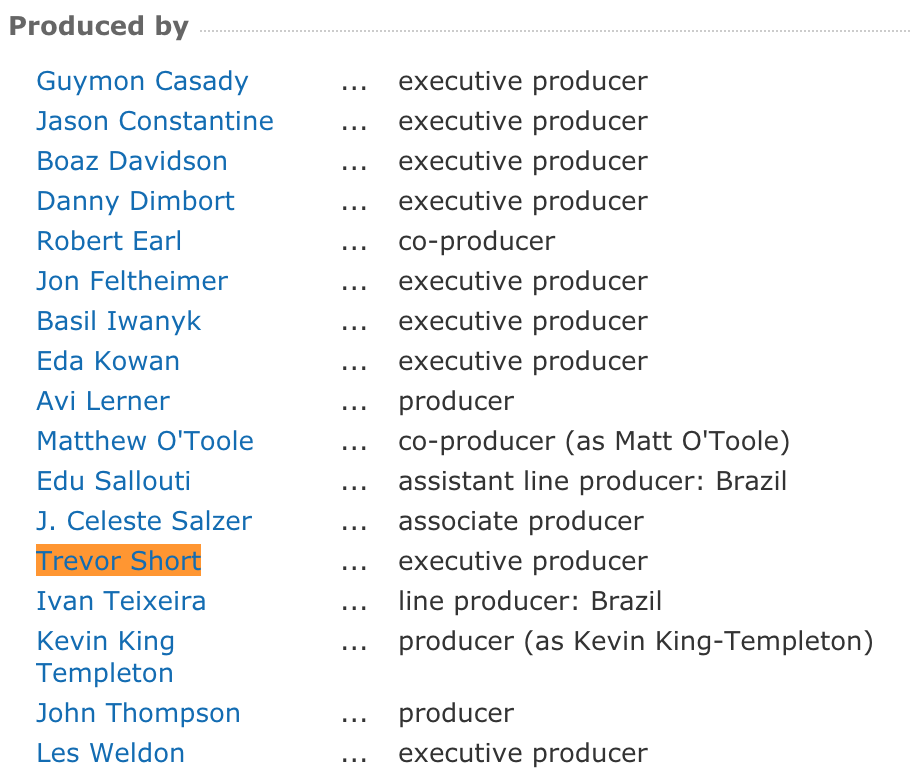Open the Les Weldon link
Screen dimensions: 910x782
[x=110, y=753]
